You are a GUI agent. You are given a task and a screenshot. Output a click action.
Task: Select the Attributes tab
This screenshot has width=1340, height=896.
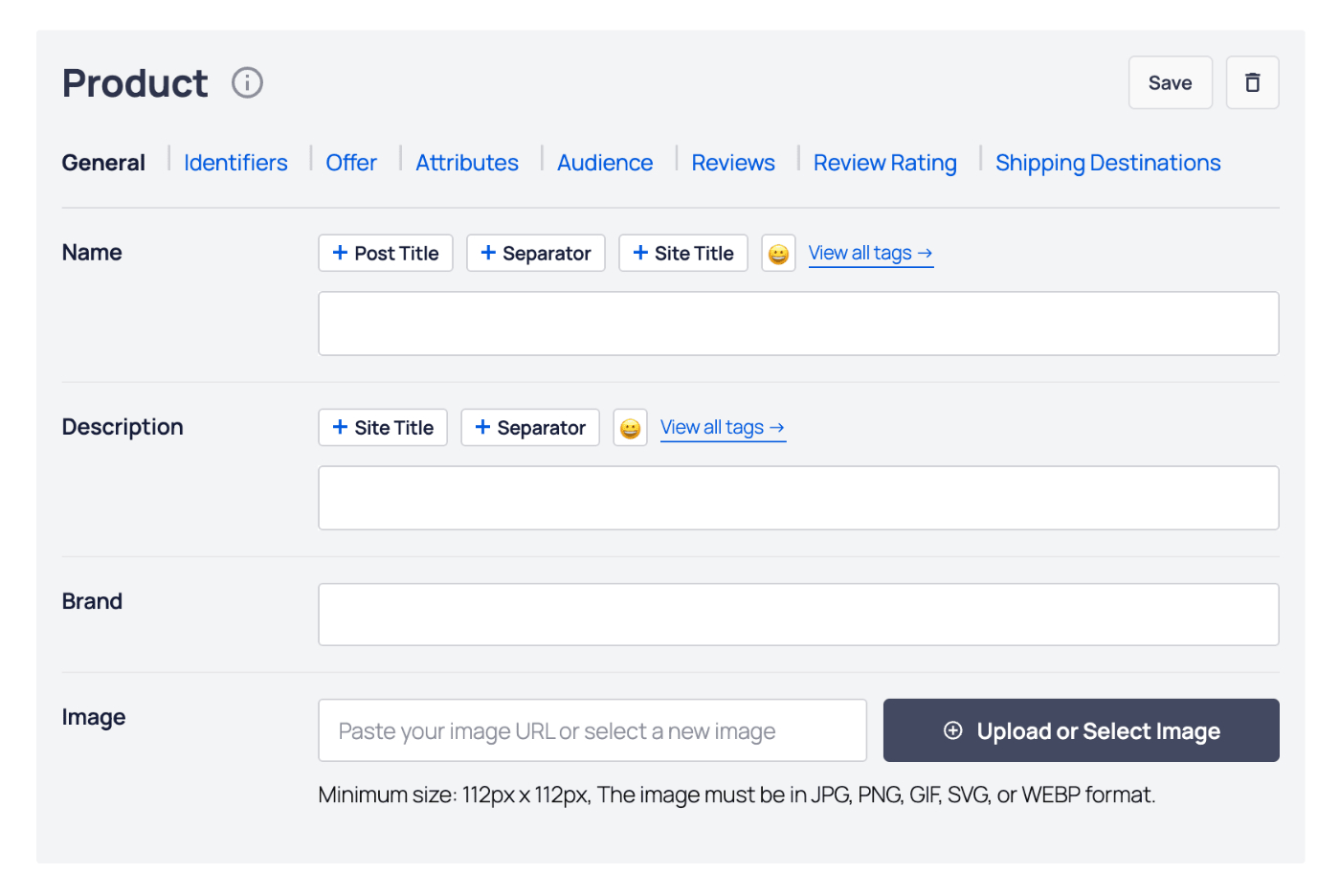466,162
